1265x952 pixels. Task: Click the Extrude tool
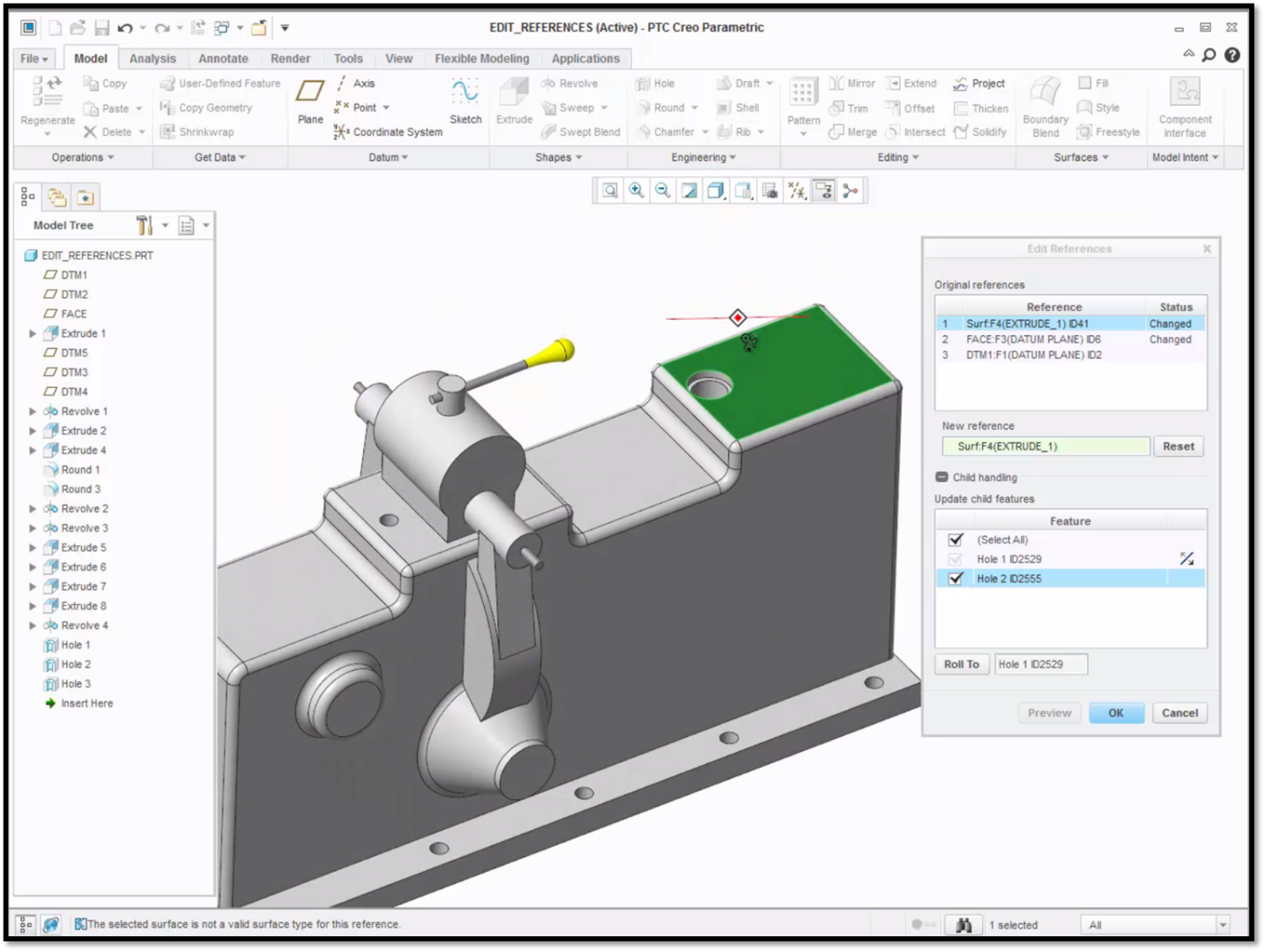coord(514,101)
